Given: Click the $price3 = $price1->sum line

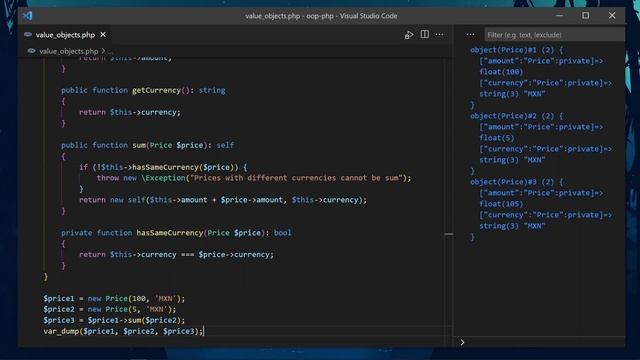Looking at the screenshot, I should point(114,320).
